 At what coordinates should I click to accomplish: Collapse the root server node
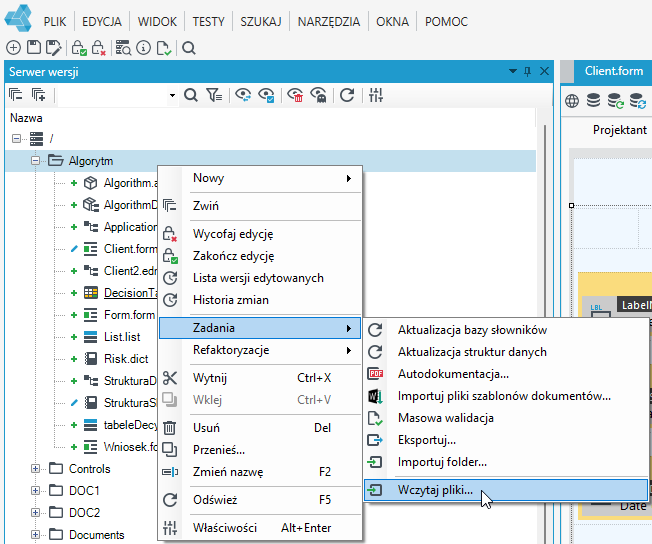(16, 138)
